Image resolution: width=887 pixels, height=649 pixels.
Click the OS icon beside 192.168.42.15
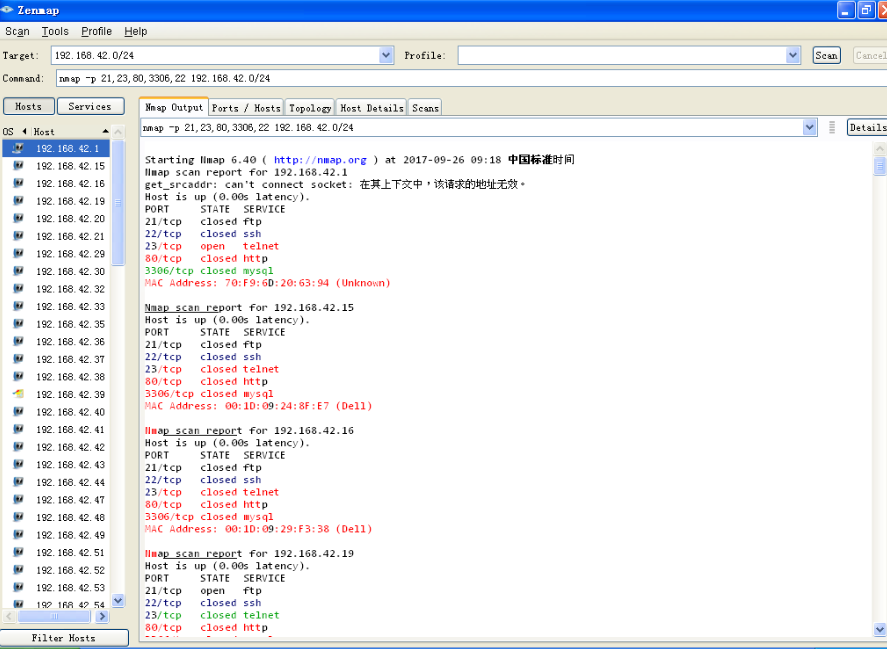(x=17, y=166)
